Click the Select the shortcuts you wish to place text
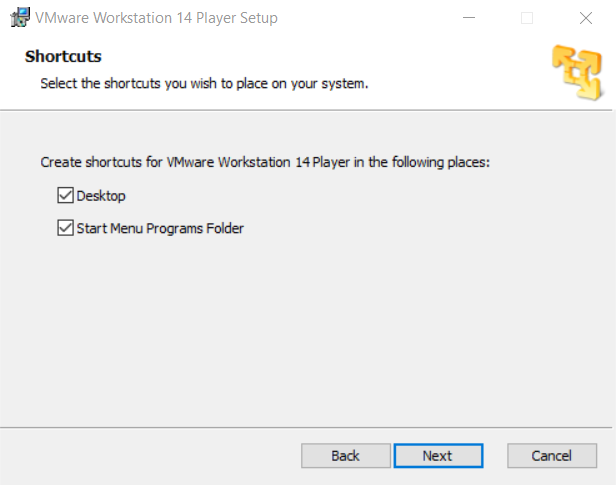This screenshot has width=616, height=485. (x=204, y=84)
